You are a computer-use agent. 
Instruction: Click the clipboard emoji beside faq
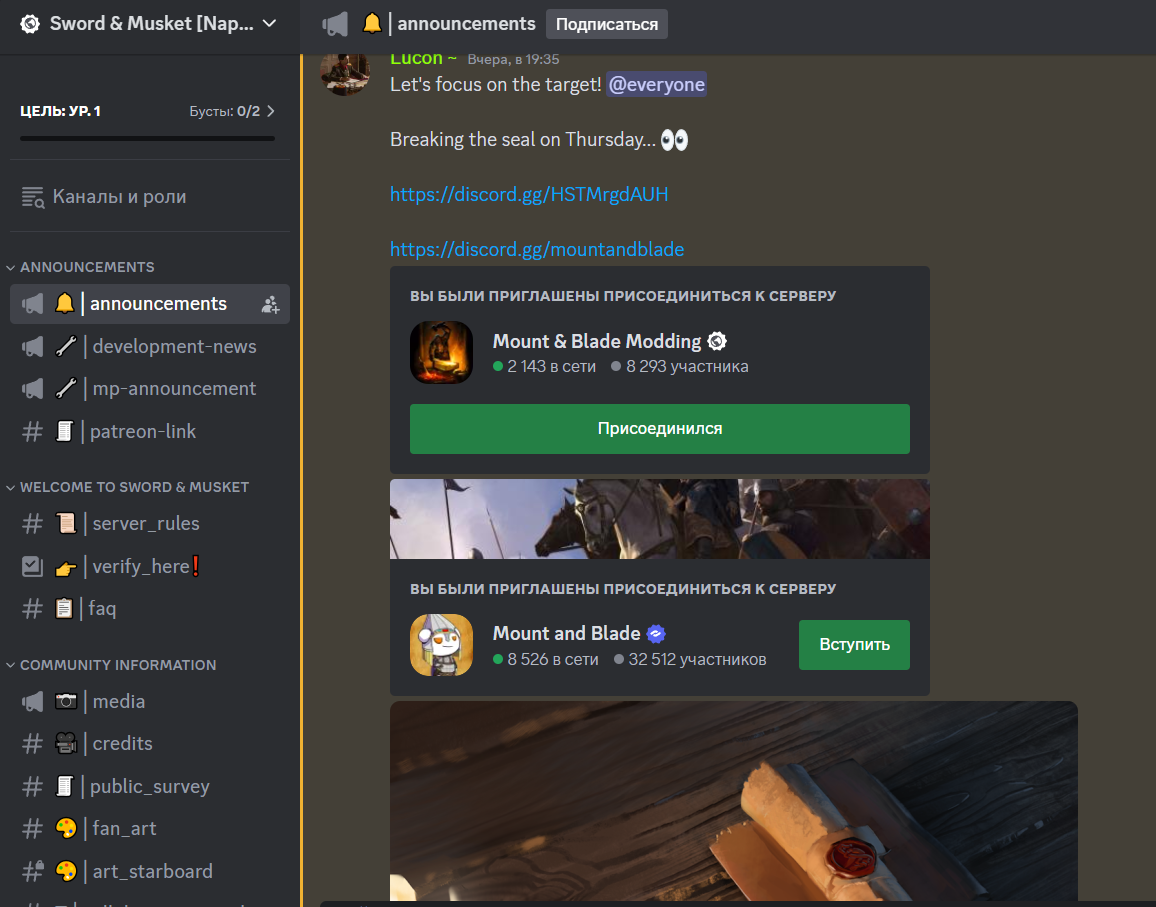[x=65, y=608]
